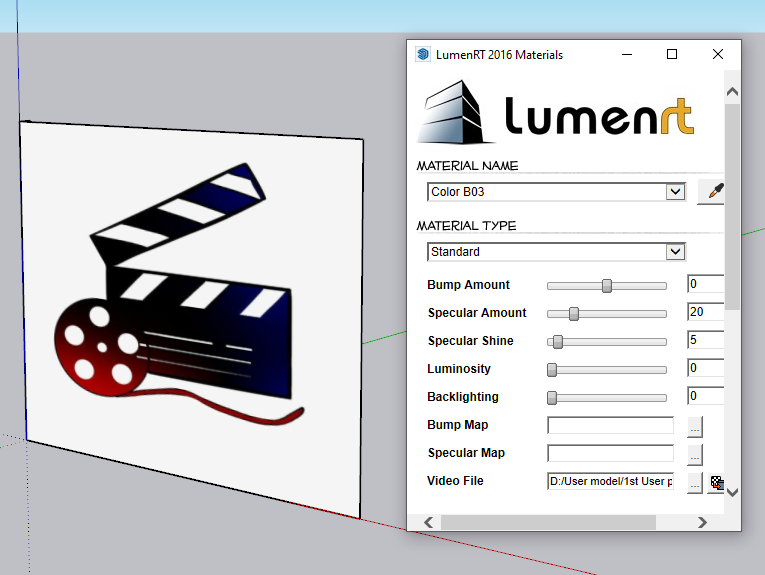
Task: Click the Video File path field
Action: [x=610, y=482]
